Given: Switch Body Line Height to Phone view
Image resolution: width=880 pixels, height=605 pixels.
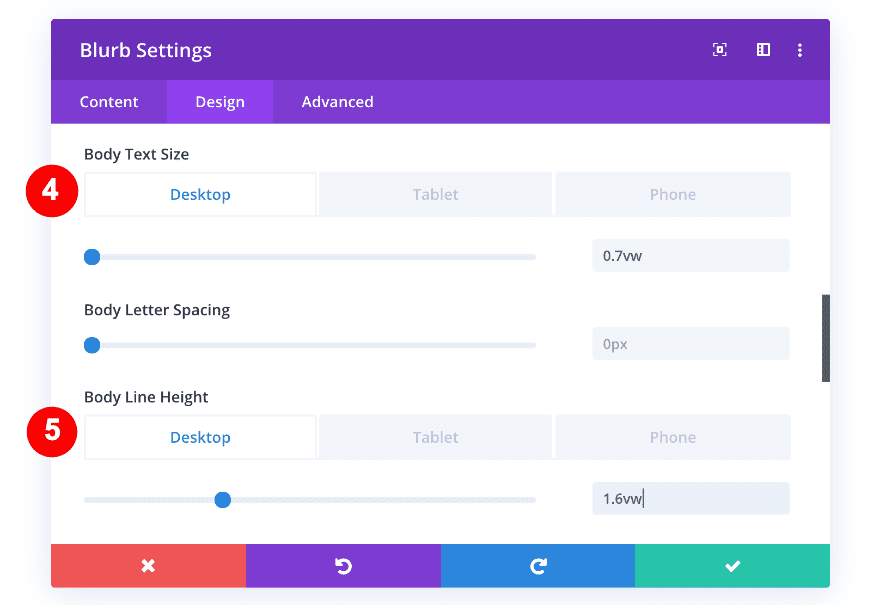Looking at the screenshot, I should tap(672, 437).
